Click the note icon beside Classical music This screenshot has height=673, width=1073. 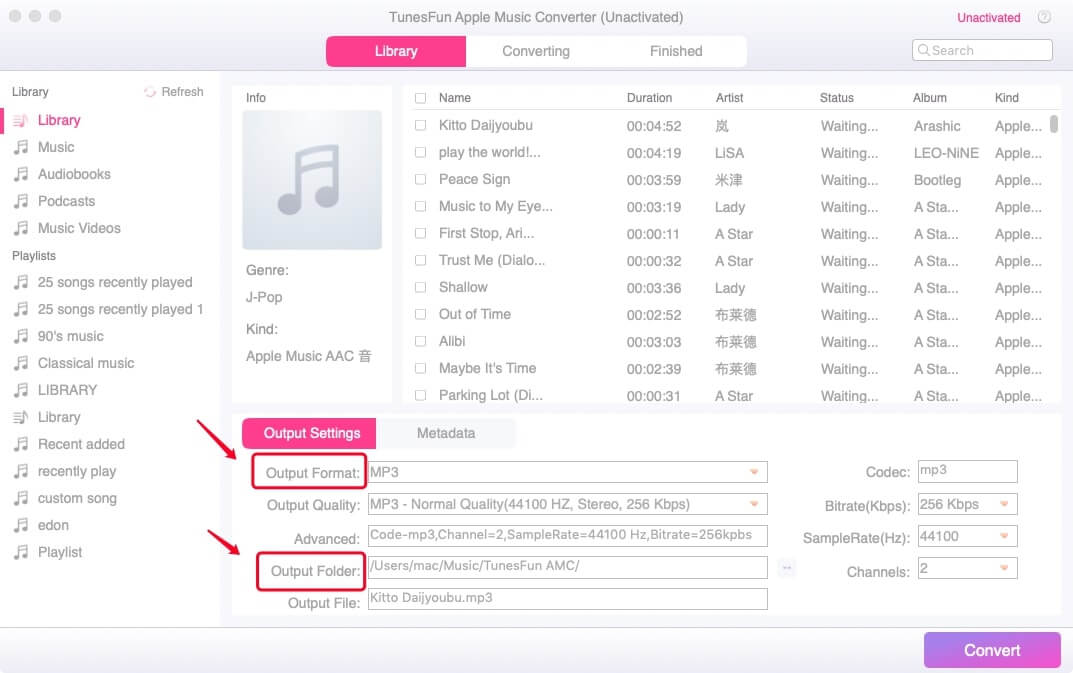(21, 363)
